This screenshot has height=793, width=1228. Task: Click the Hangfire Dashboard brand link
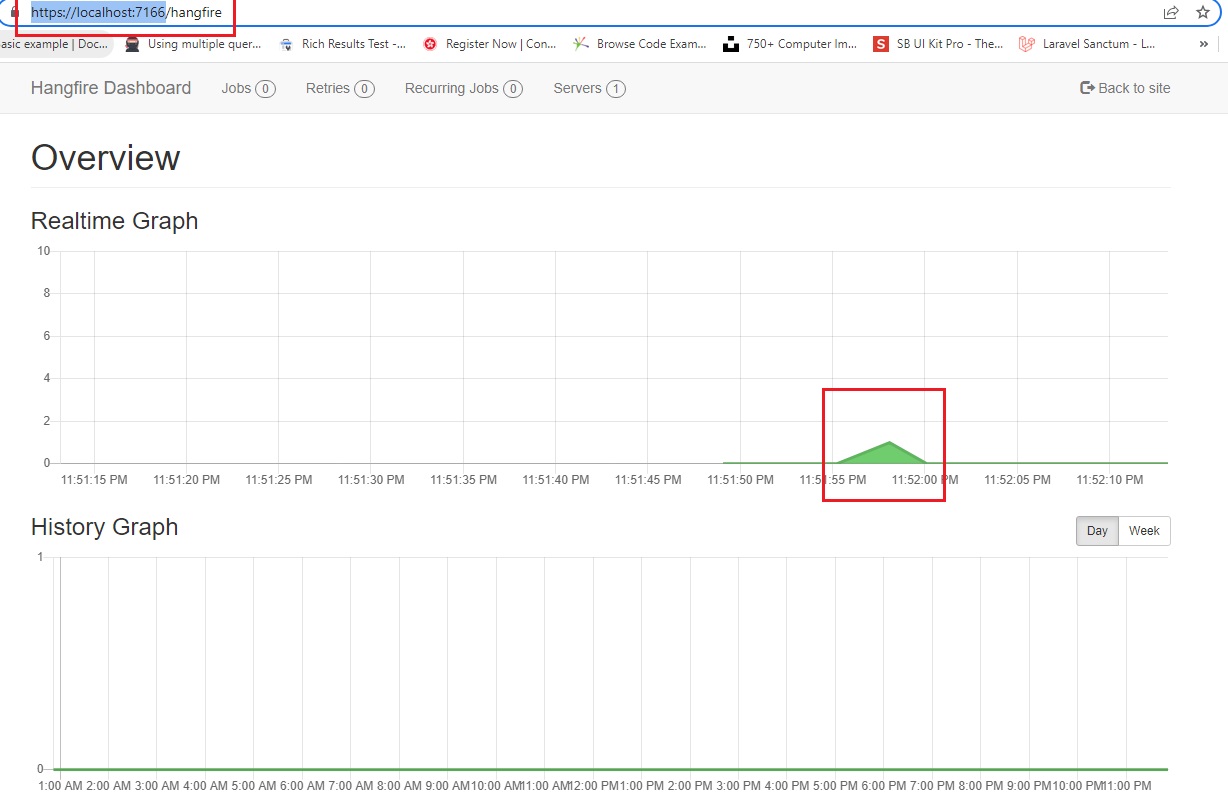[x=111, y=88]
